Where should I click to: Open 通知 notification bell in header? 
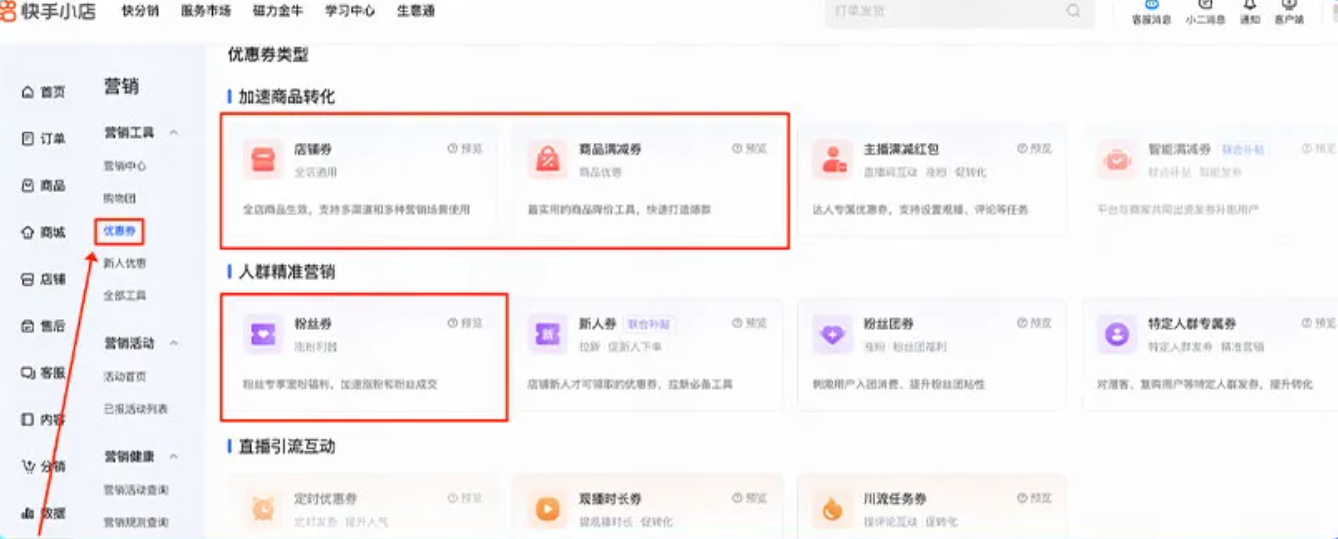(x=1250, y=5)
